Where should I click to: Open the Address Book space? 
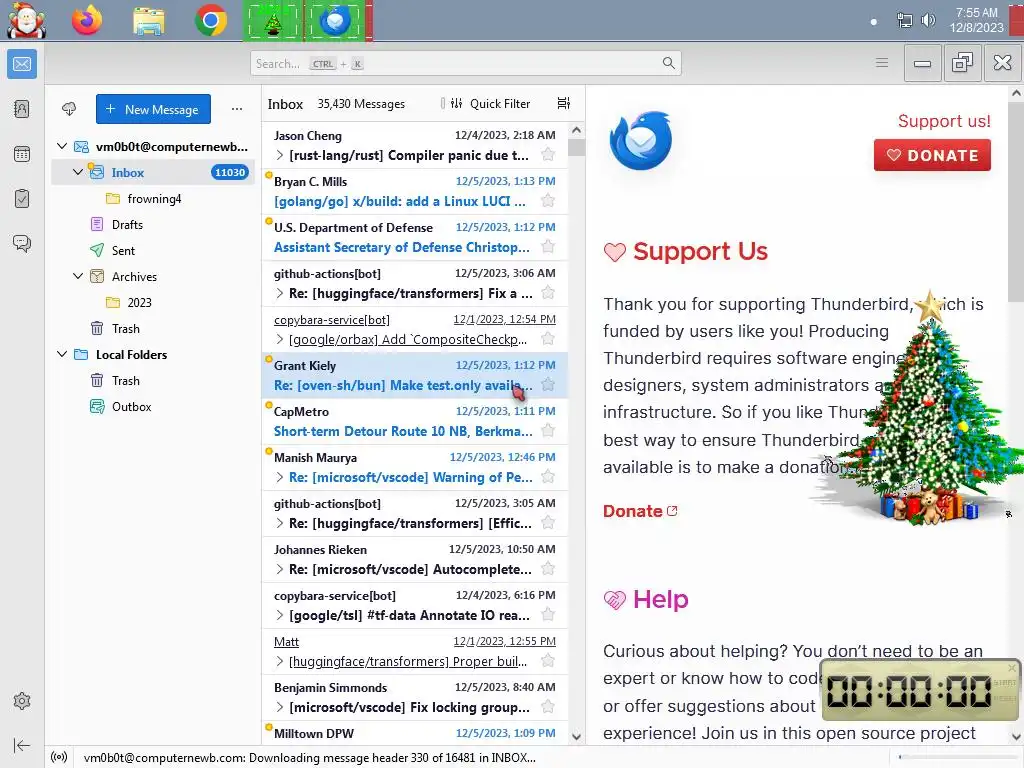pos(22,108)
